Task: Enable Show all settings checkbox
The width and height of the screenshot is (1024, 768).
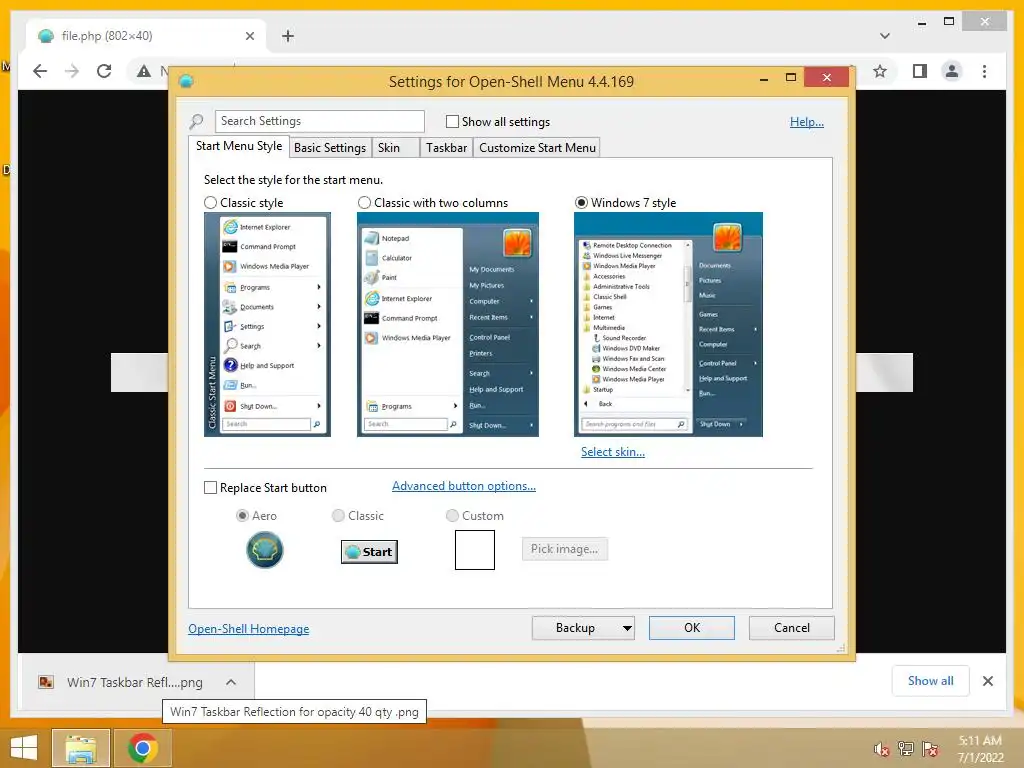Action: [x=452, y=121]
